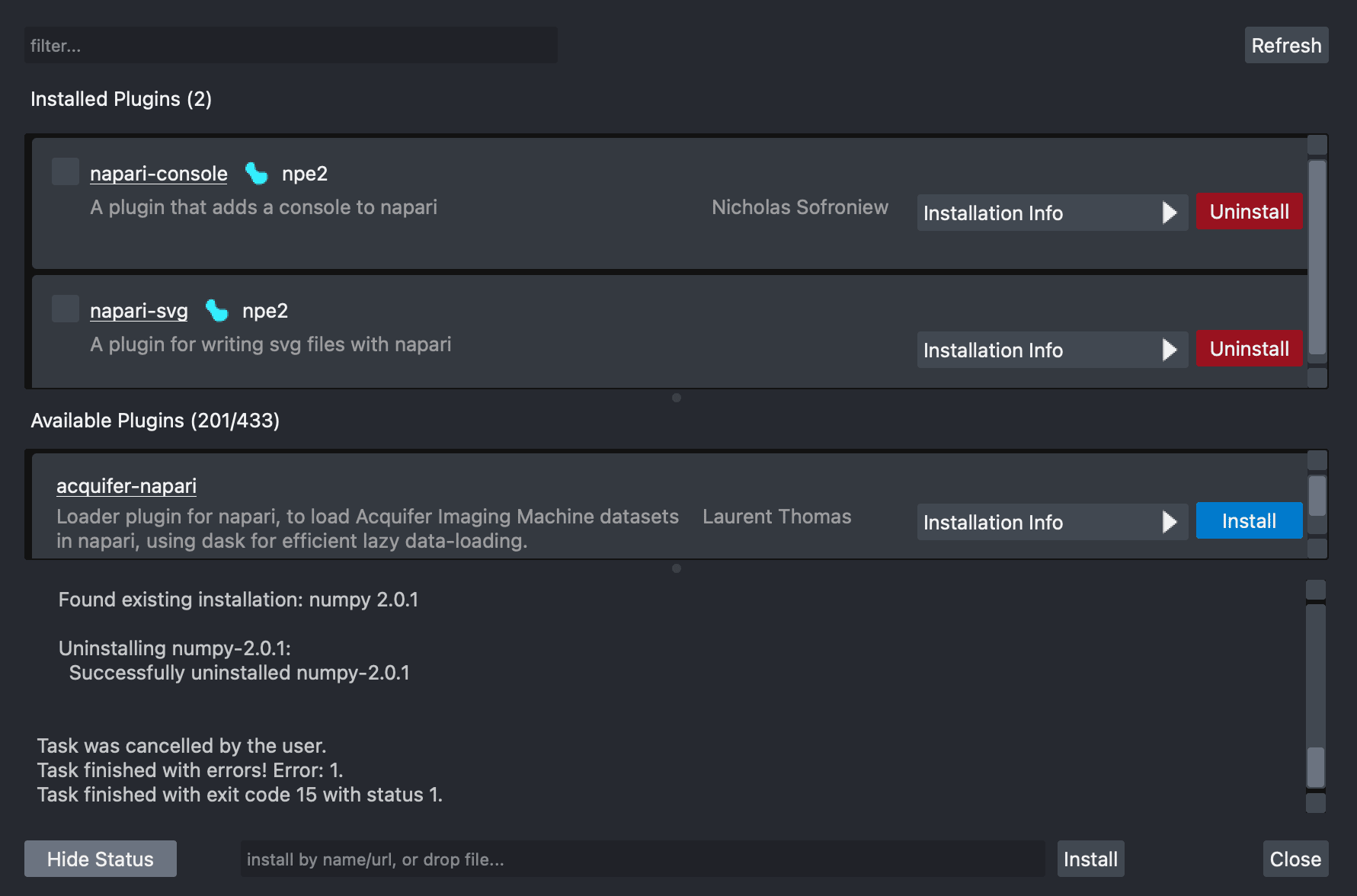Open the acquifer-napari plugin link
The width and height of the screenshot is (1357, 896).
pos(126,485)
